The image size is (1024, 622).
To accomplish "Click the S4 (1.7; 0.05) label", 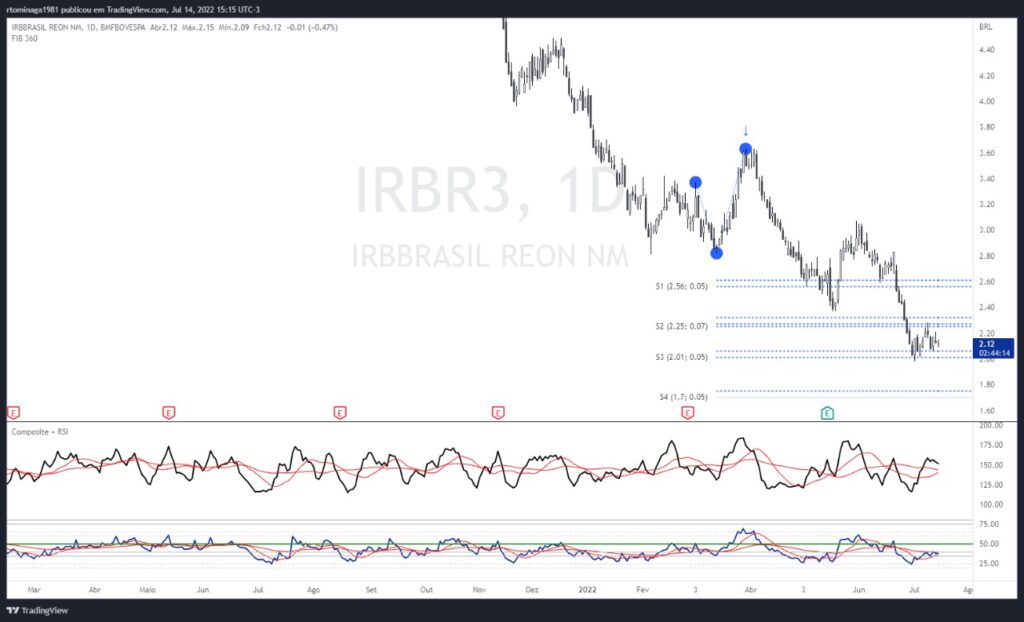I will tap(683, 397).
